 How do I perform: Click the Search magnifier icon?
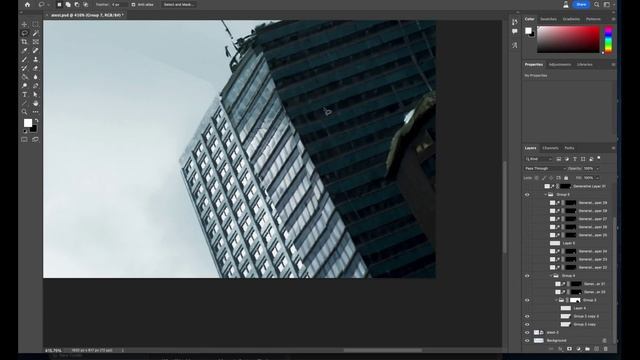(x=597, y=4)
